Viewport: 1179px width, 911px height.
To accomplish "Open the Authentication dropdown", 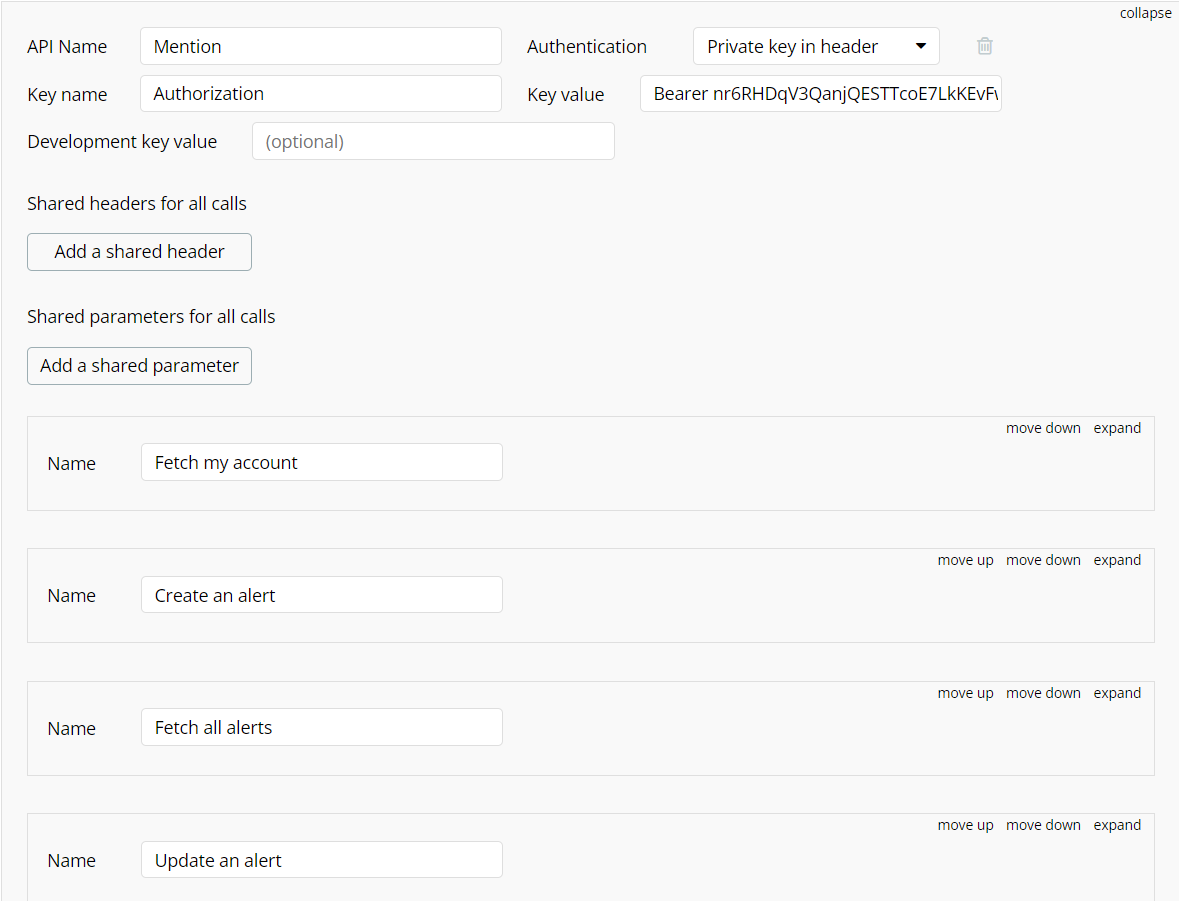I will [x=816, y=47].
